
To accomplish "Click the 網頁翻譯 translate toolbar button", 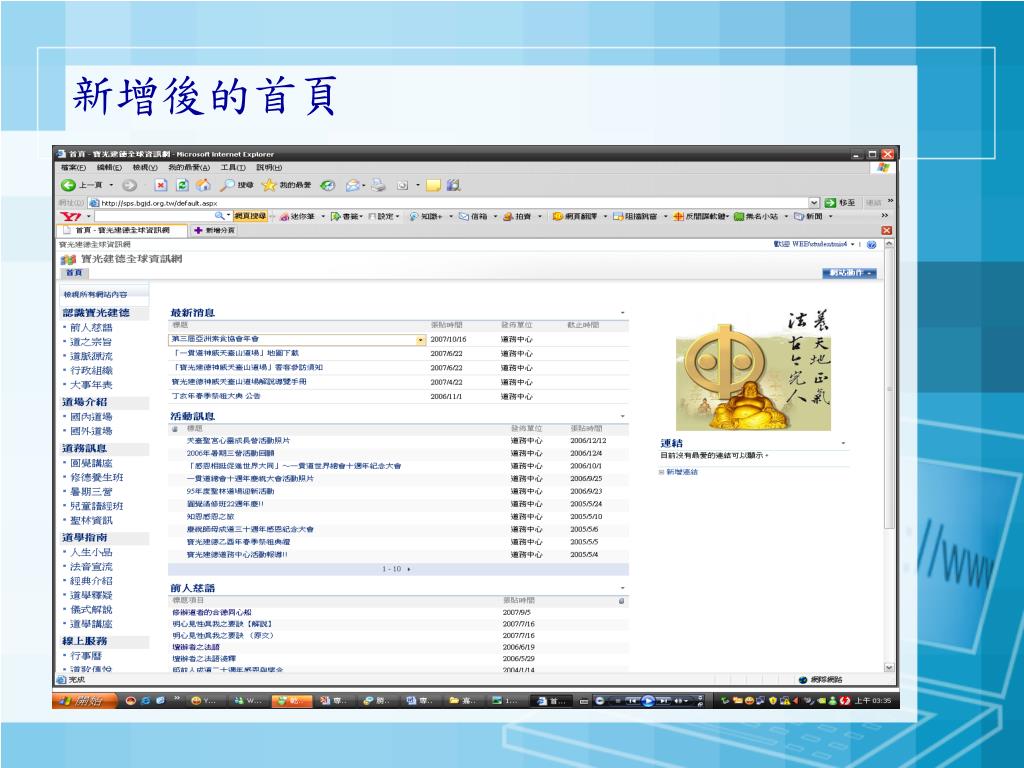I will (575, 216).
